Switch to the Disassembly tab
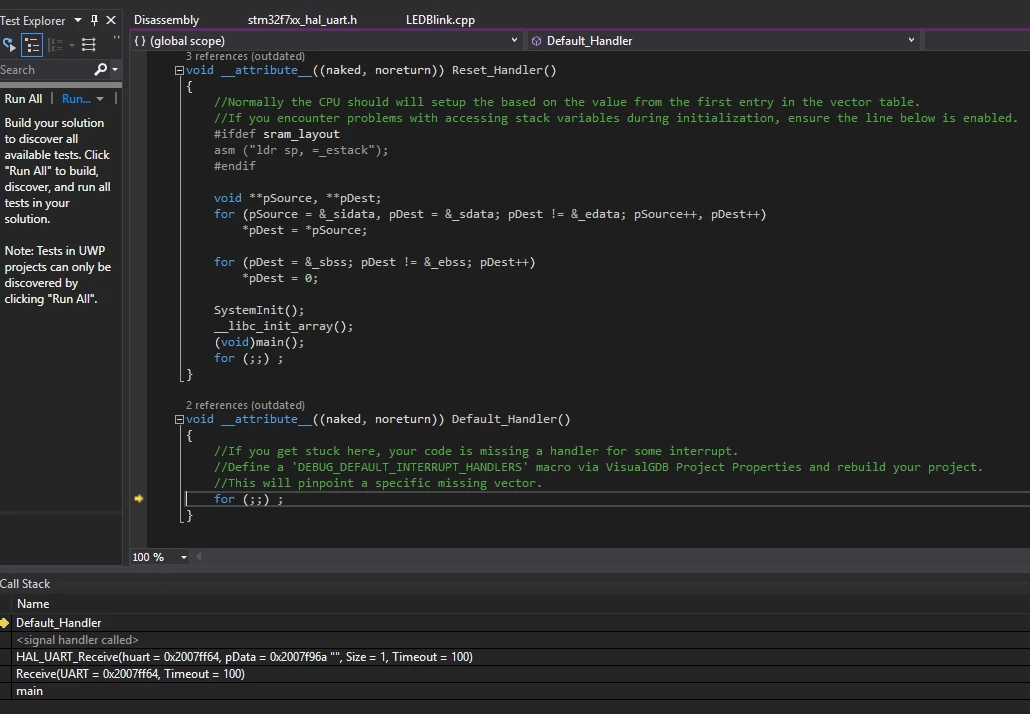The width and height of the screenshot is (1030, 714). (166, 20)
